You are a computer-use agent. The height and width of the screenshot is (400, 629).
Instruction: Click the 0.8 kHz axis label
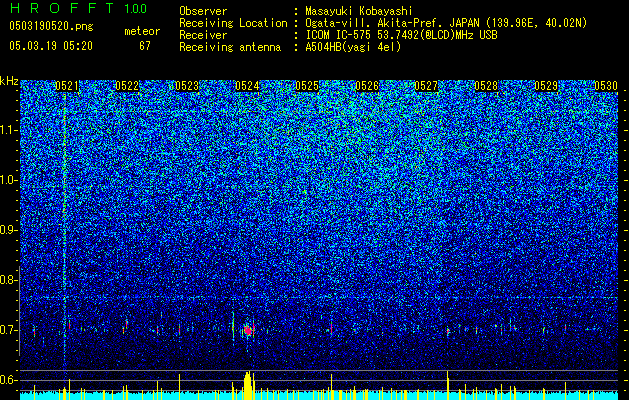pyautogui.click(x=9, y=280)
